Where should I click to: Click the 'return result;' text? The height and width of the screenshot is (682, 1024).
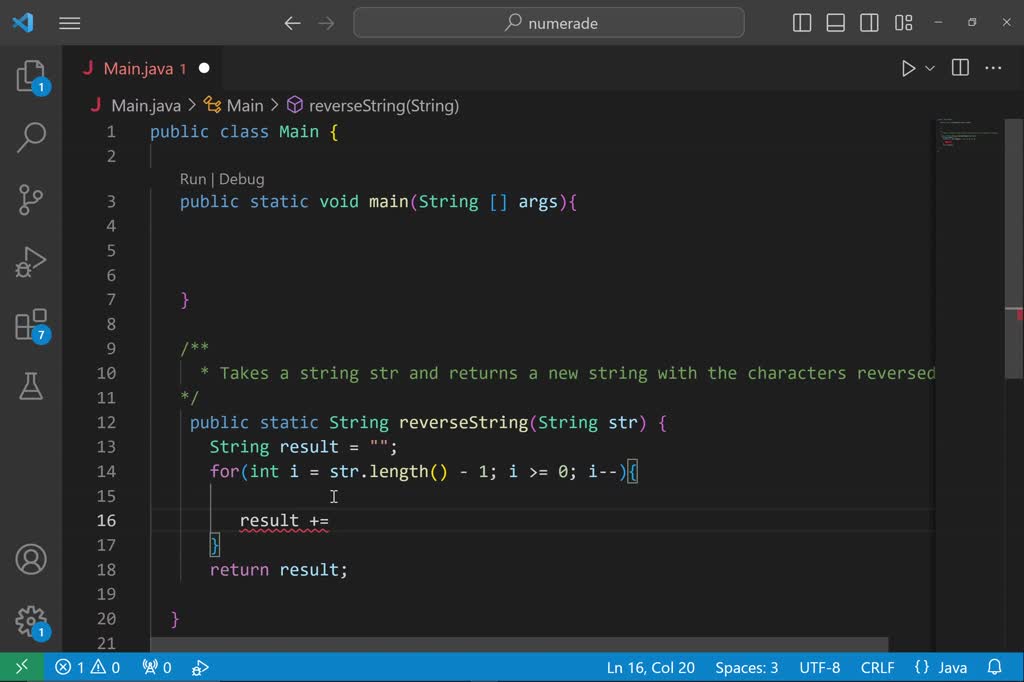click(x=279, y=570)
